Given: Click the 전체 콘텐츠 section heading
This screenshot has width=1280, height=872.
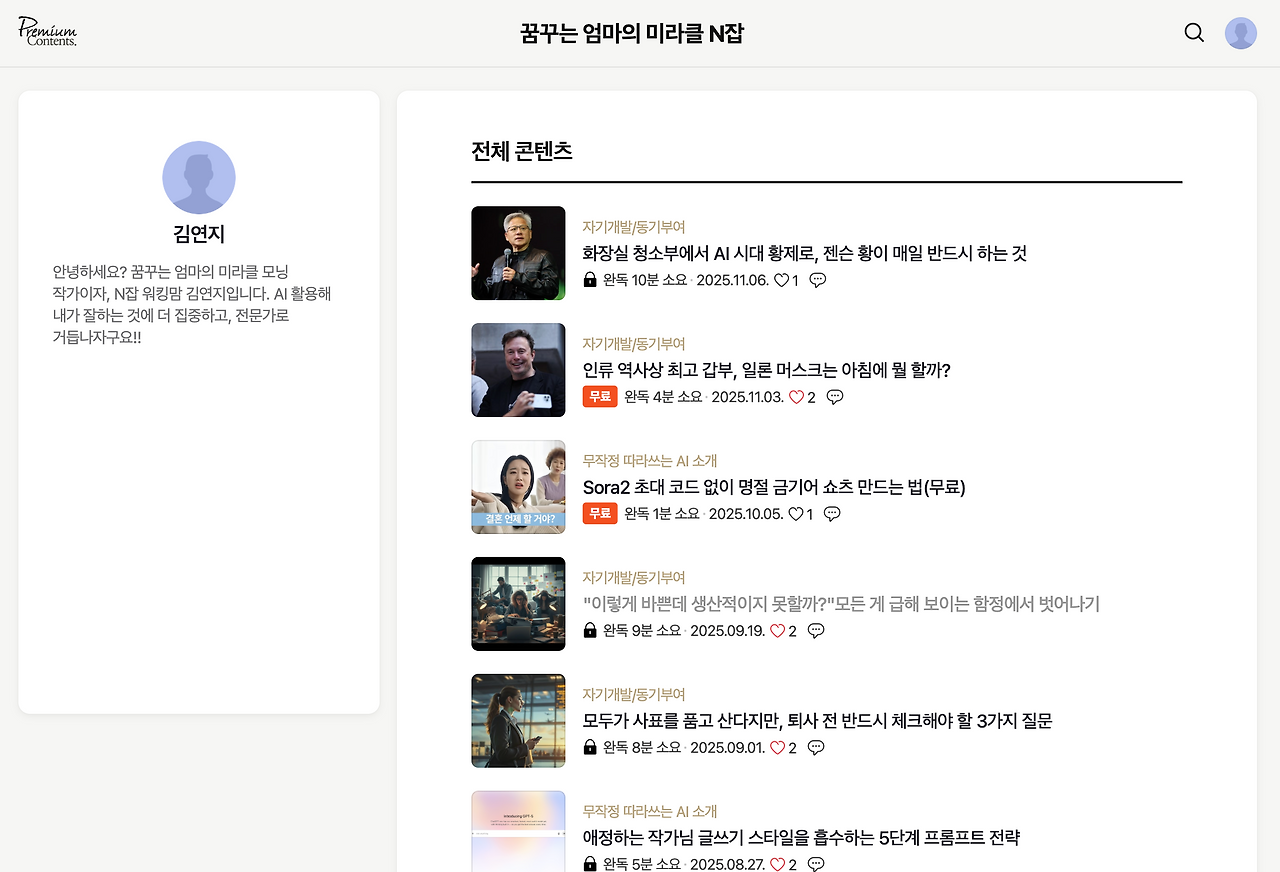Looking at the screenshot, I should click(522, 152).
